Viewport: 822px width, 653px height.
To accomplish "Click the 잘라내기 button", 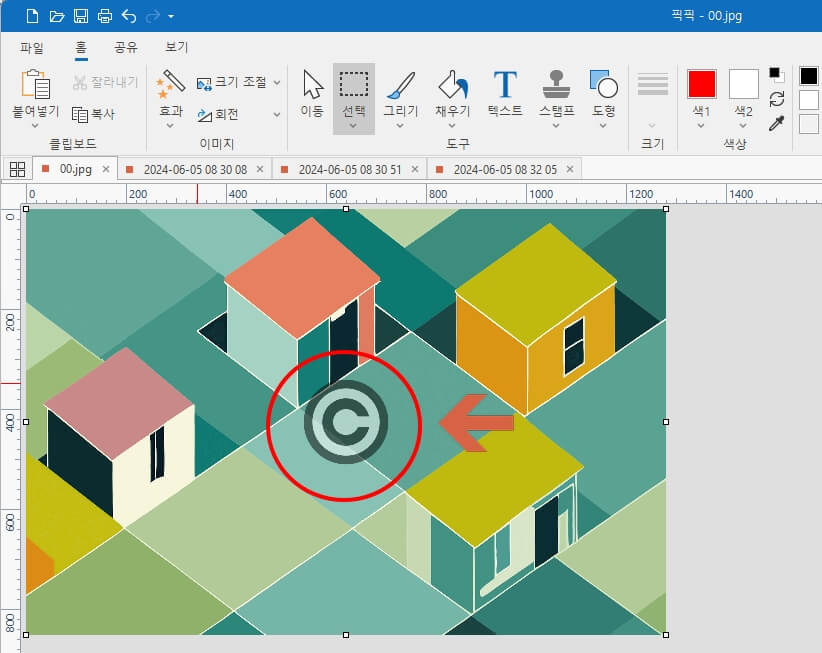I will [105, 82].
